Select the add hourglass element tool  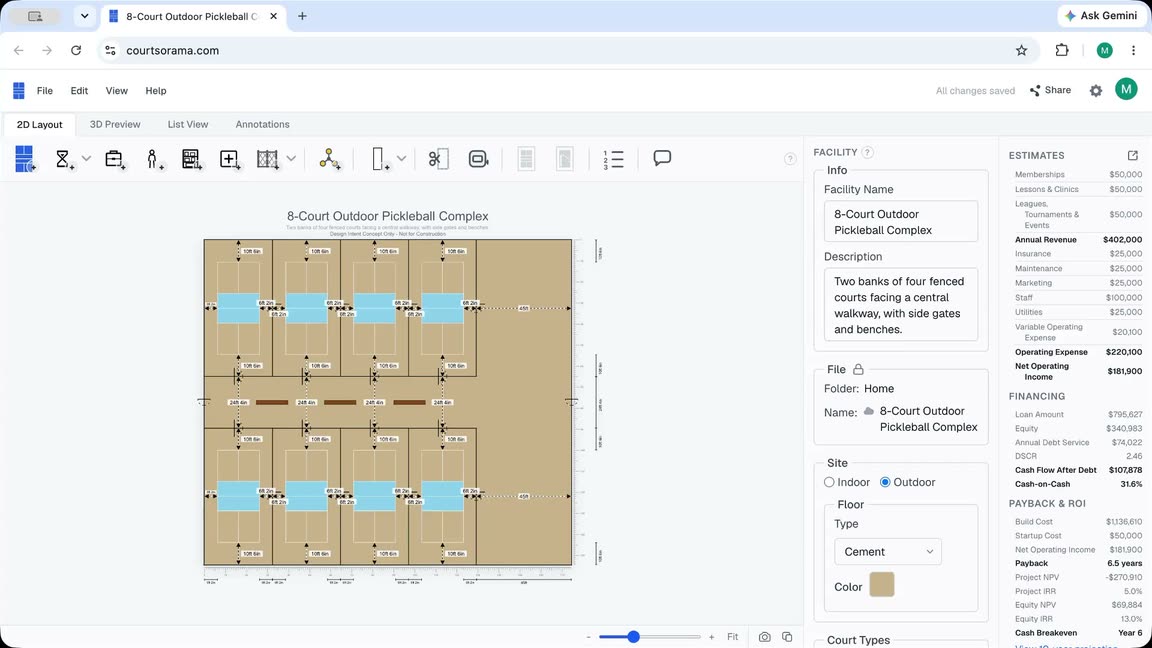click(x=63, y=159)
